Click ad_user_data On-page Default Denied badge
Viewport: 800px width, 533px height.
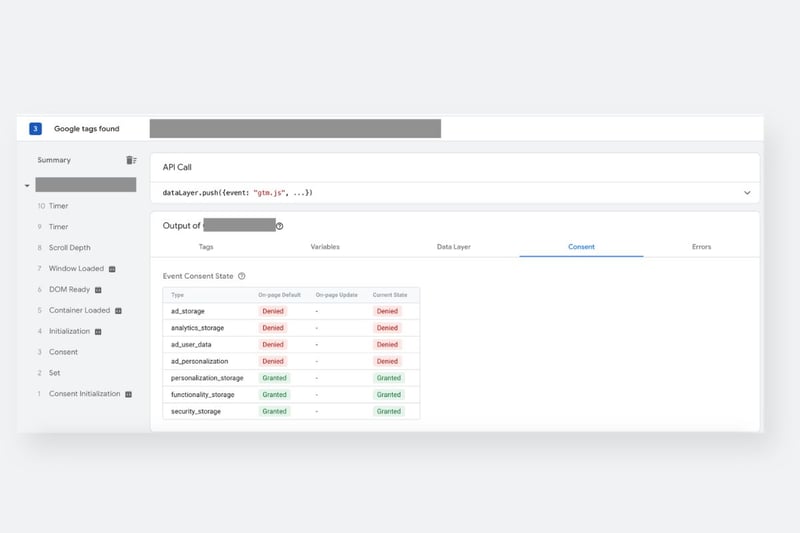click(273, 345)
